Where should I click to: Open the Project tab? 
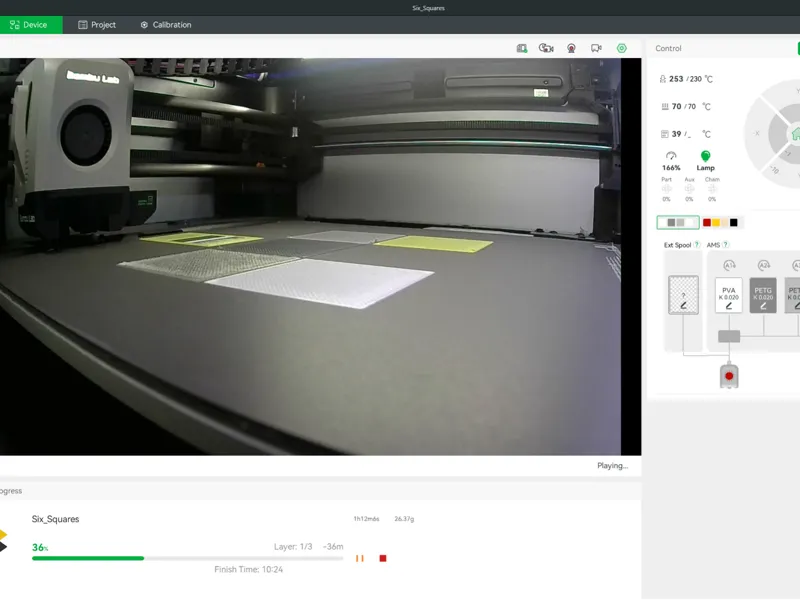[97, 24]
